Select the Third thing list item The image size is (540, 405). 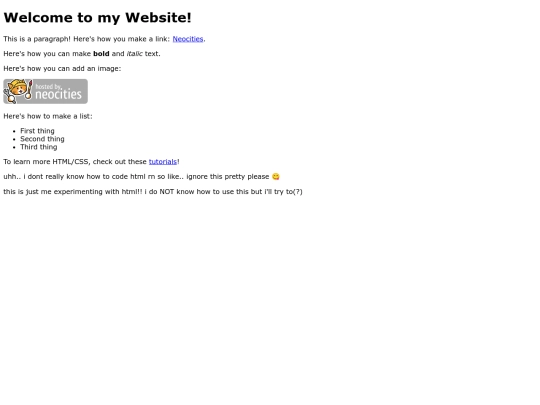(39, 147)
